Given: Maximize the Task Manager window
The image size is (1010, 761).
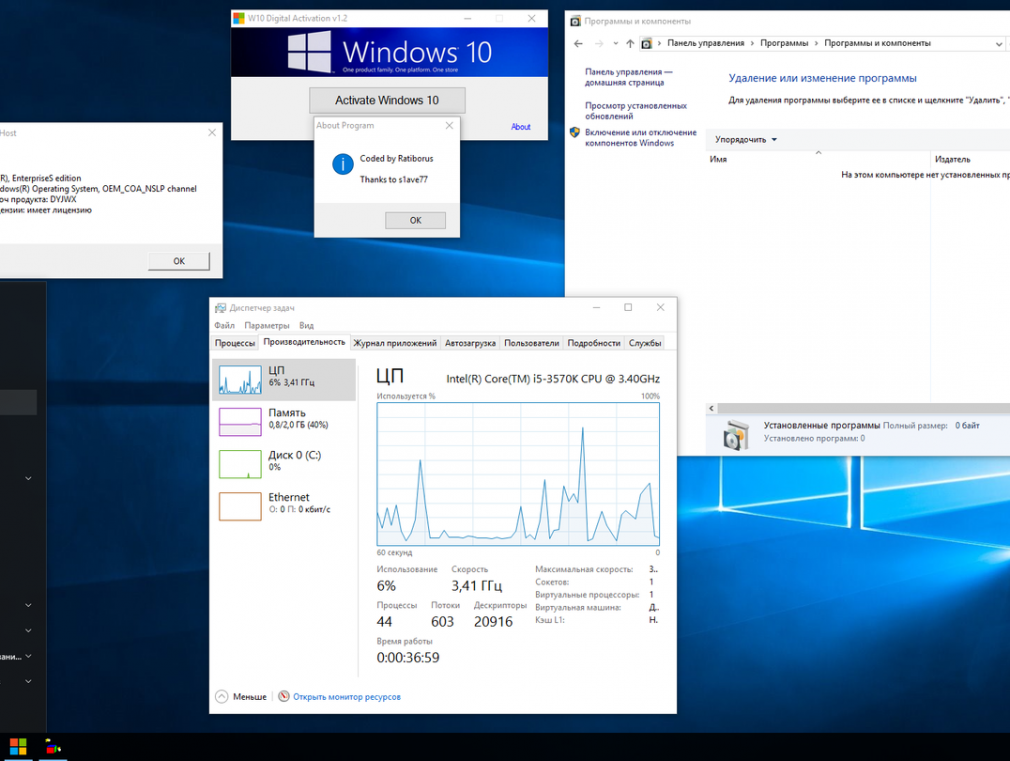Looking at the screenshot, I should (x=628, y=307).
